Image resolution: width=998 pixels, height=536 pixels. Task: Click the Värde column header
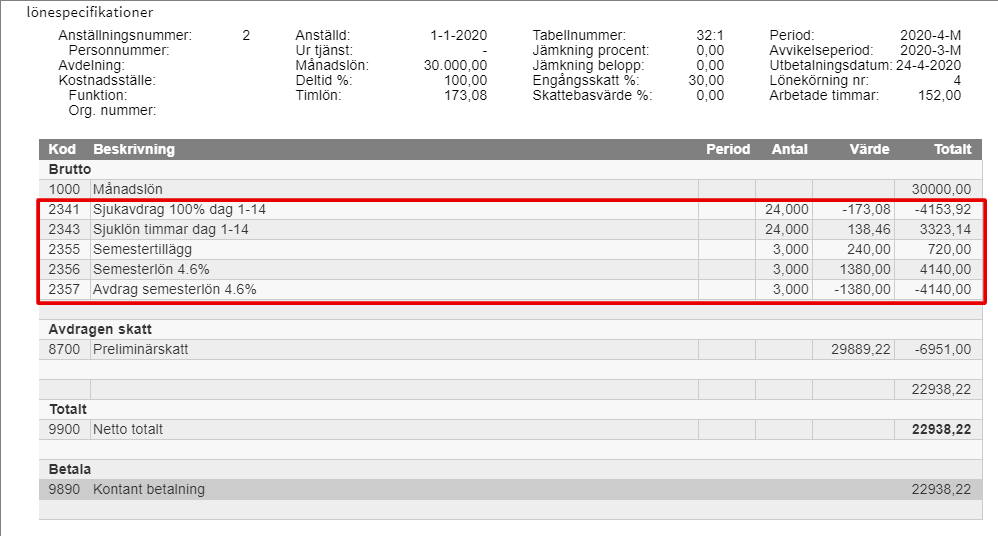click(869, 150)
